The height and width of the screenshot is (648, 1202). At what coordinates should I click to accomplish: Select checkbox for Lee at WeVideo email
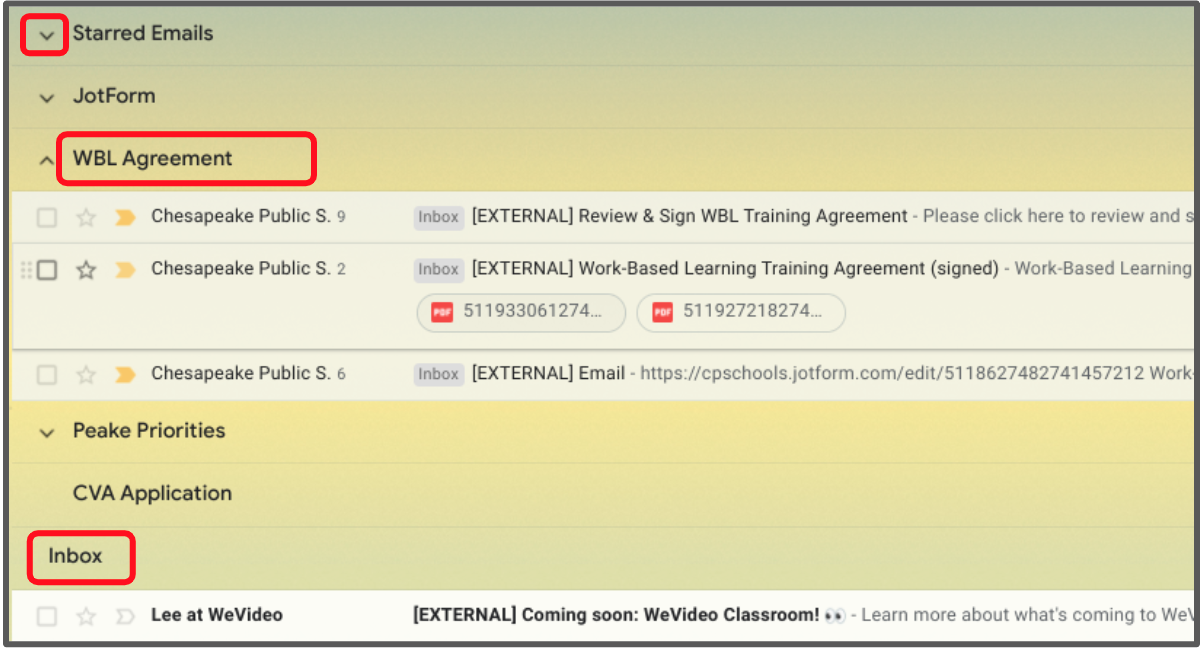click(x=47, y=615)
